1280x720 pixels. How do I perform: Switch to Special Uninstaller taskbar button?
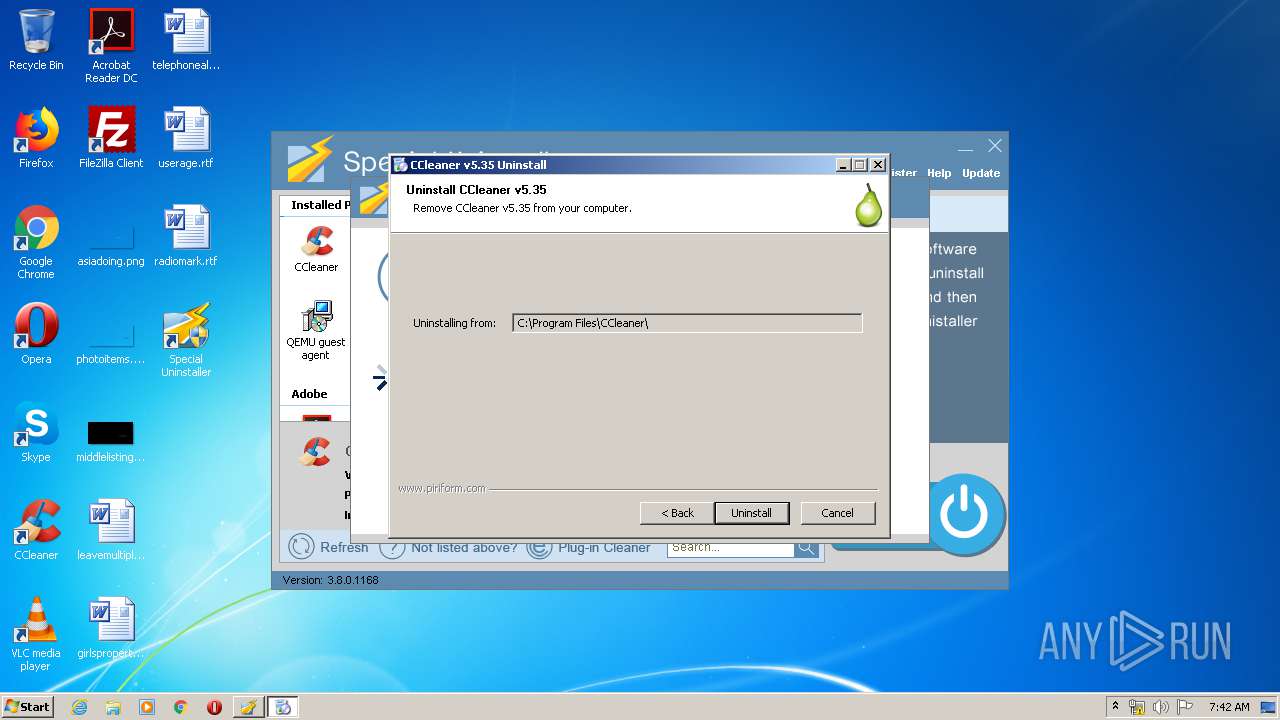point(249,707)
